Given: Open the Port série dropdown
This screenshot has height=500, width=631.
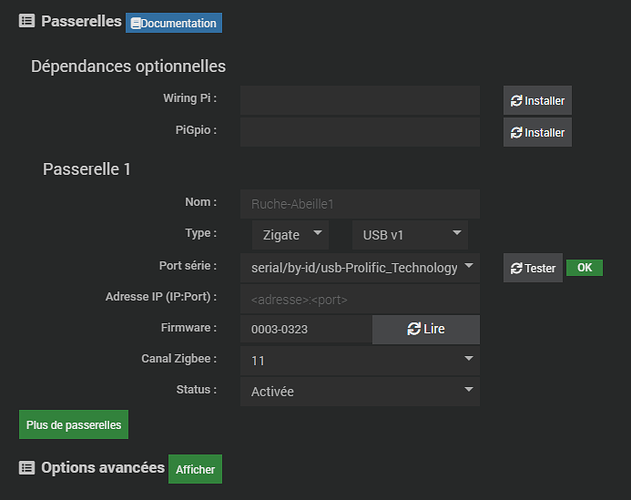Looking at the screenshot, I should tap(360, 268).
